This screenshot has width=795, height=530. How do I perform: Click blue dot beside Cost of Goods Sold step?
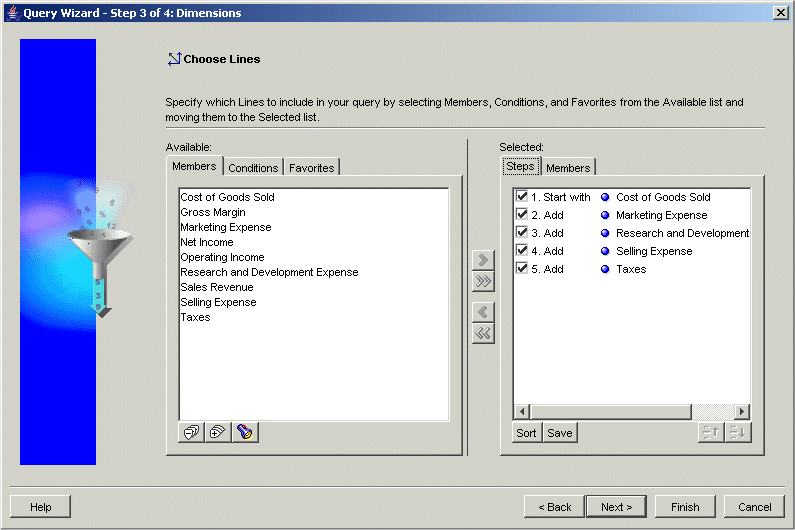click(x=605, y=197)
